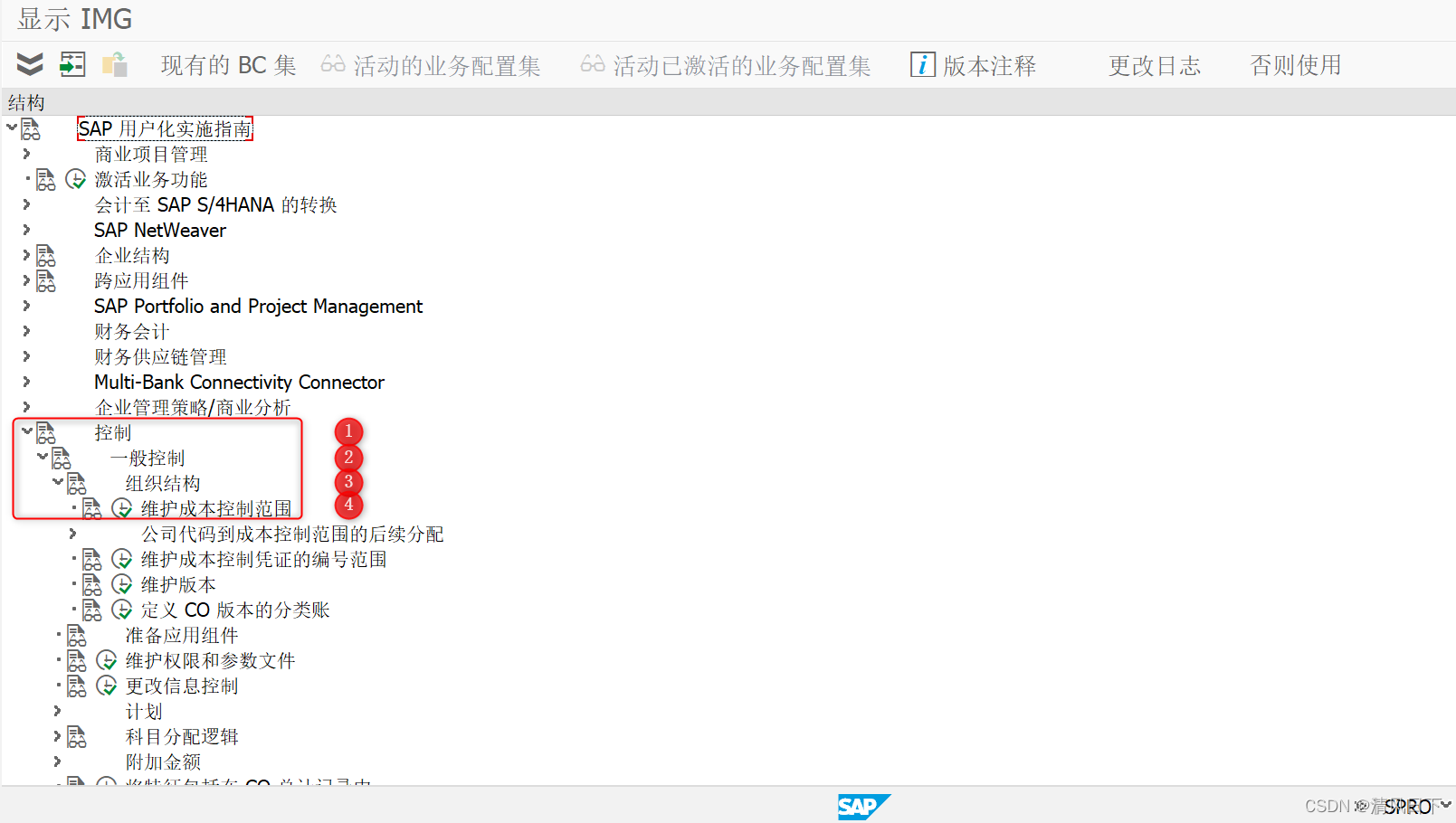The width and height of the screenshot is (1456, 823).
Task: Run the execute clock icon for 激活业务功能
Action: [76, 180]
